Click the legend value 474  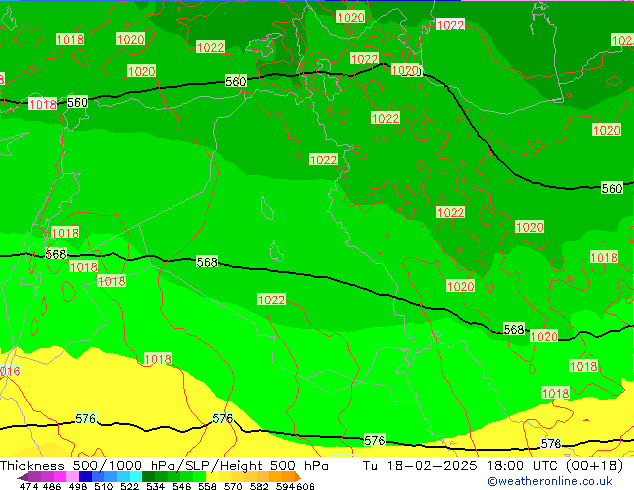pos(29,486)
